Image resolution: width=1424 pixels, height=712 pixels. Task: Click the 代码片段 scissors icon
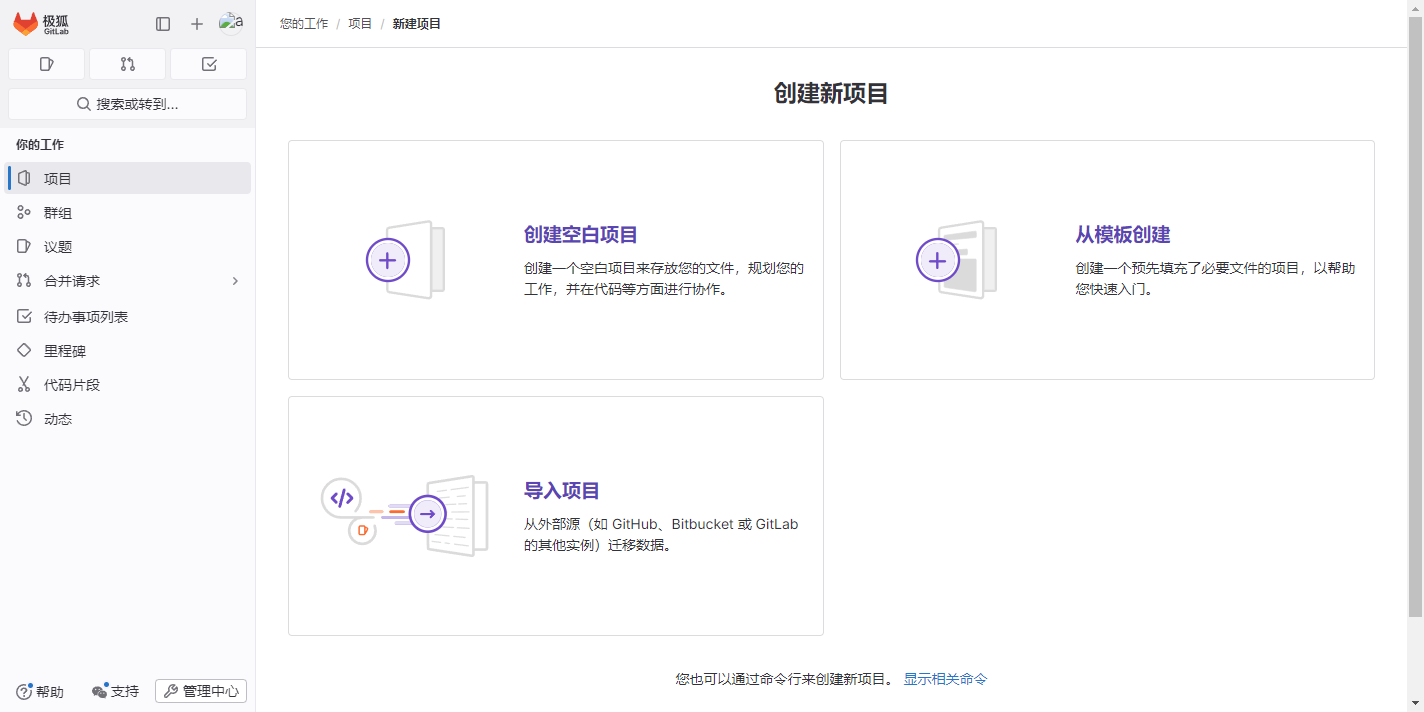pos(24,385)
